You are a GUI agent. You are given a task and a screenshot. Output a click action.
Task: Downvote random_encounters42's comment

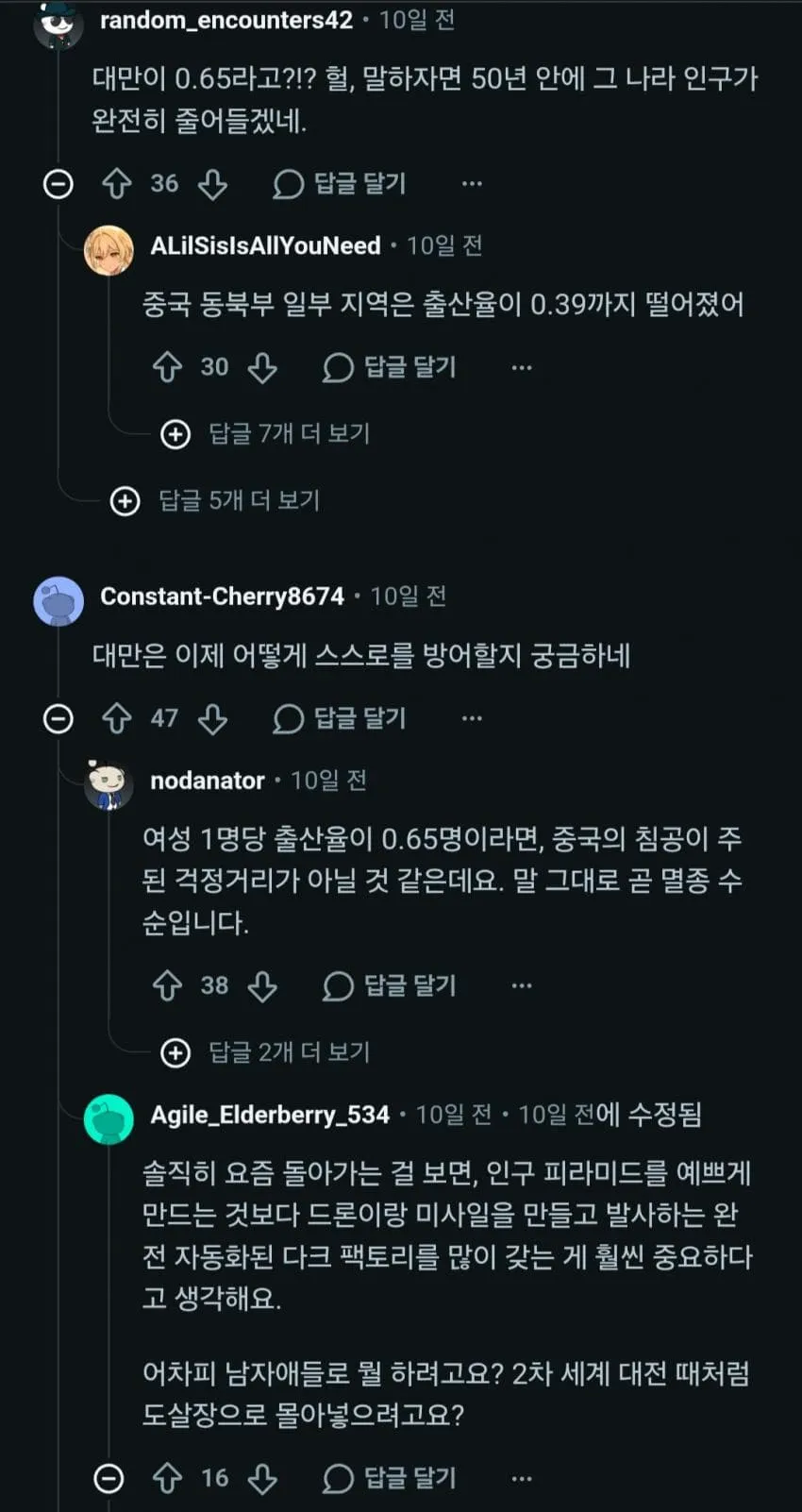(212, 184)
